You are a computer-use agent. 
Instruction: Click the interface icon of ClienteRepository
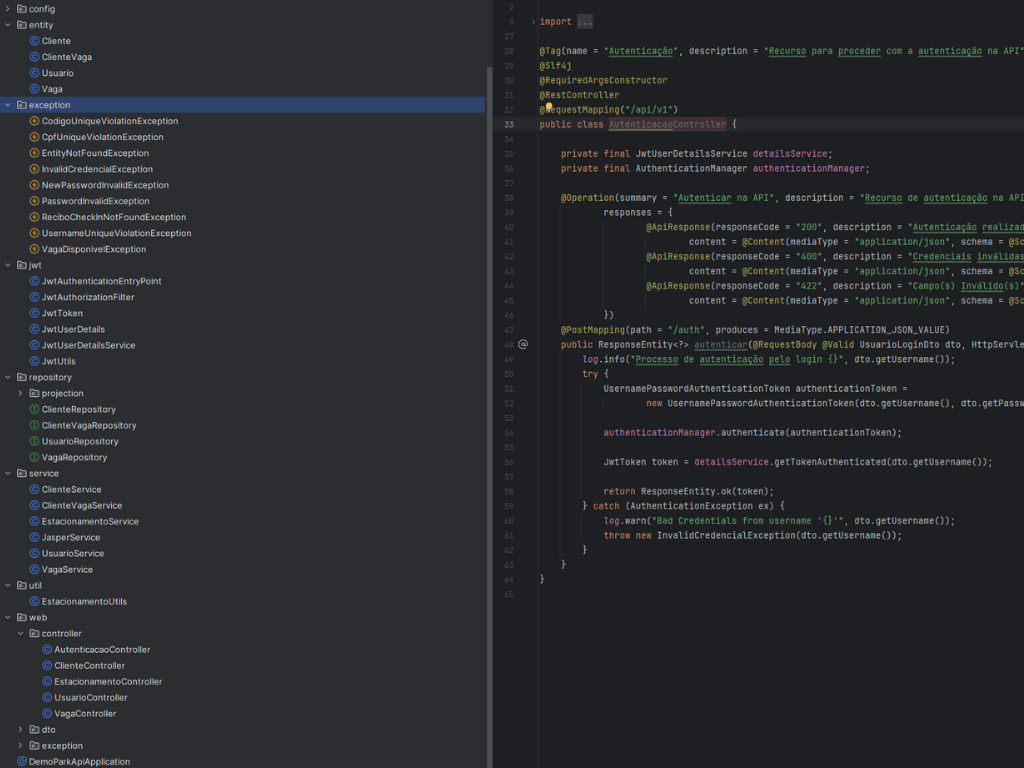[35, 409]
